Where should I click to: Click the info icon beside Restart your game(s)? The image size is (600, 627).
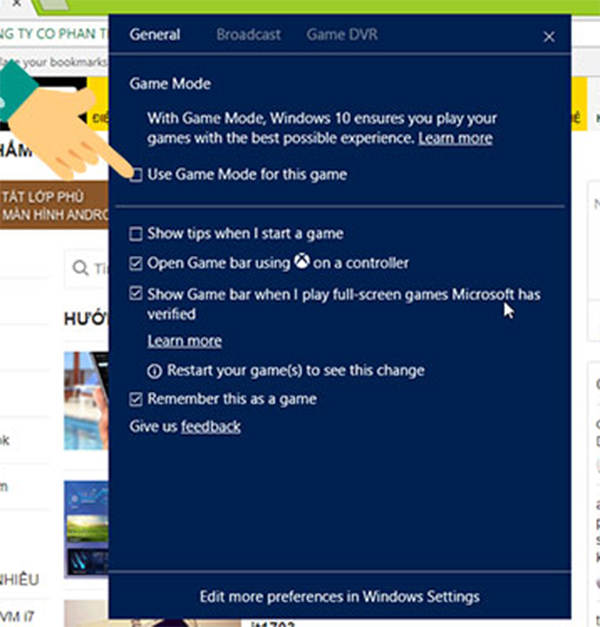tap(154, 371)
